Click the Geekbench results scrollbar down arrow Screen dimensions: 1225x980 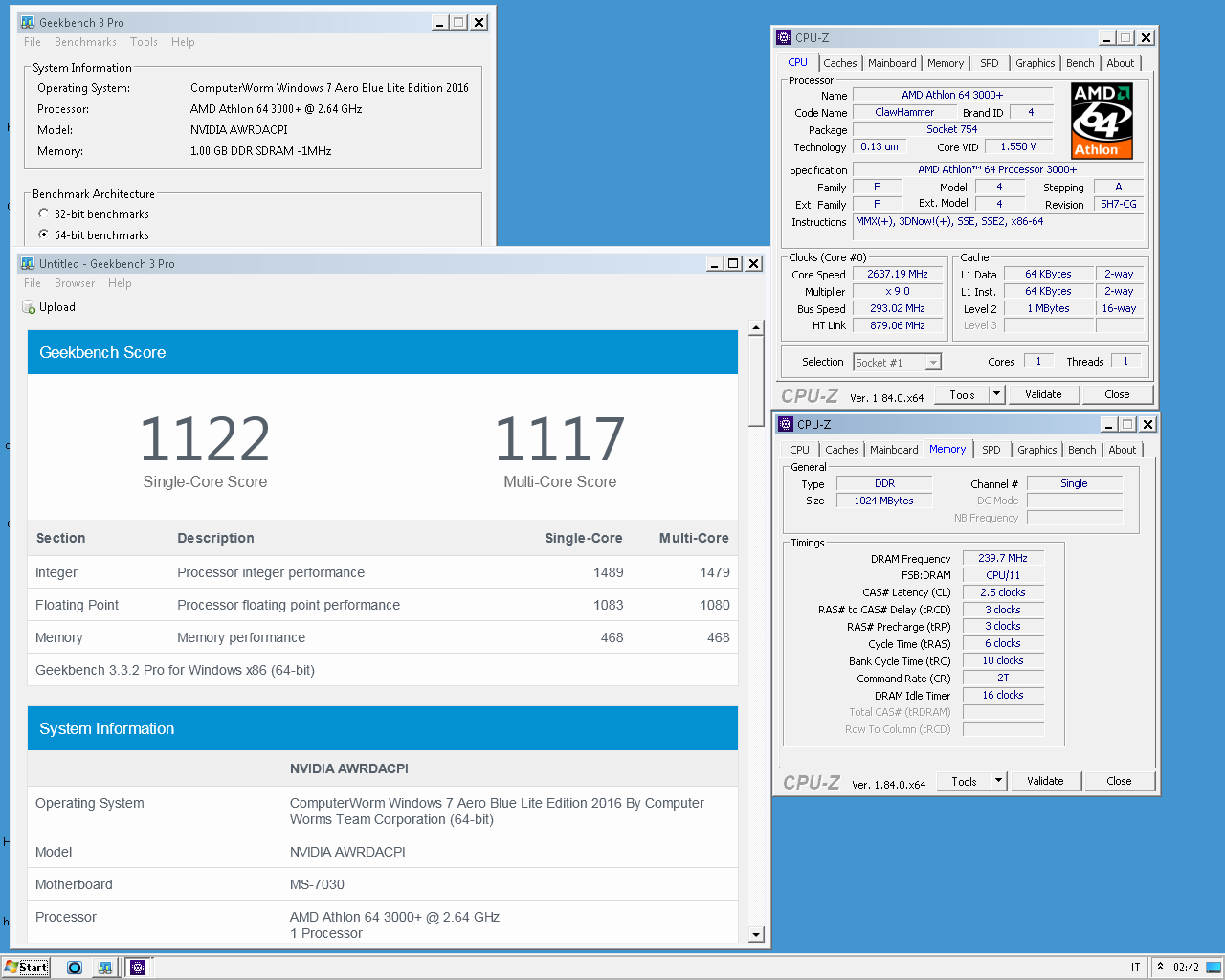tap(756, 934)
